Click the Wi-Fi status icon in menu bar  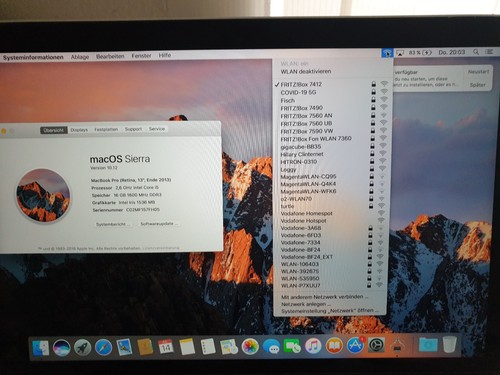click(x=387, y=53)
